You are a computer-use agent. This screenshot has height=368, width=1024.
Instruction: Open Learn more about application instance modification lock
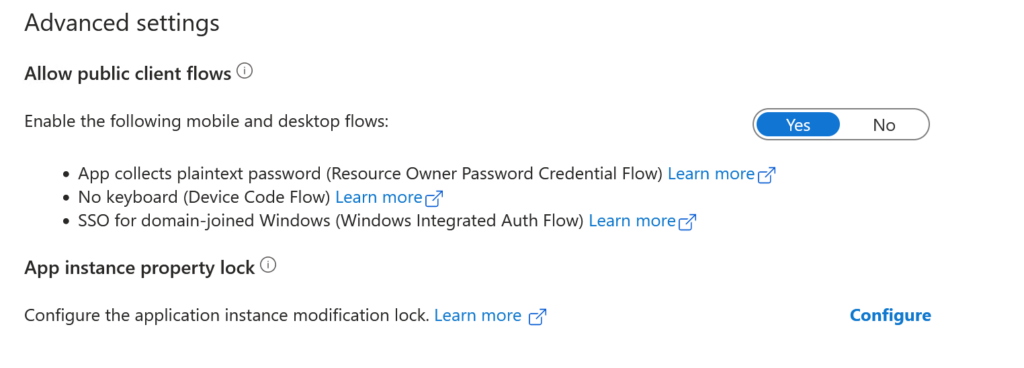tap(478, 316)
